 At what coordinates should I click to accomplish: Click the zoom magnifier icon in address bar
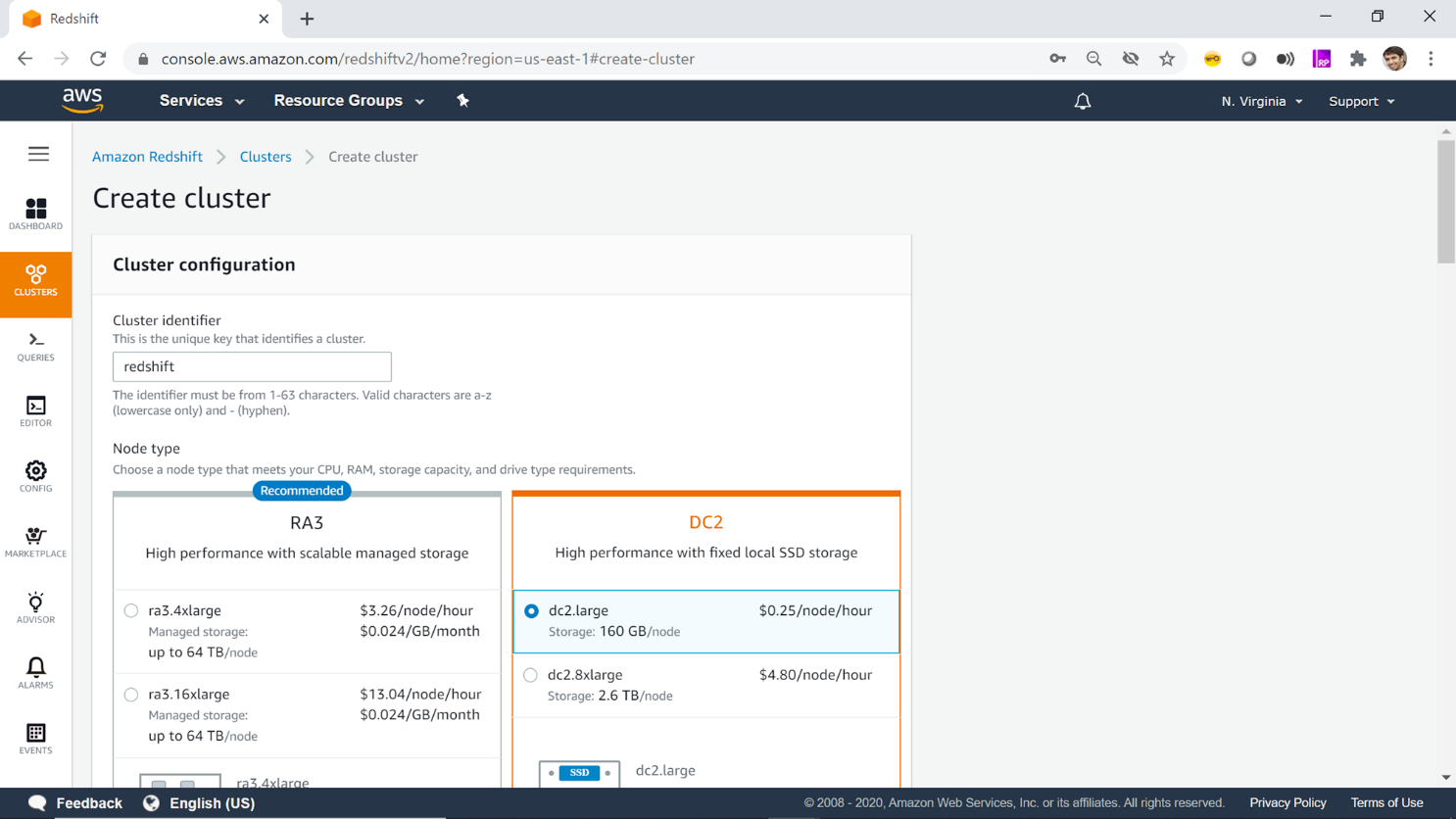(1093, 59)
